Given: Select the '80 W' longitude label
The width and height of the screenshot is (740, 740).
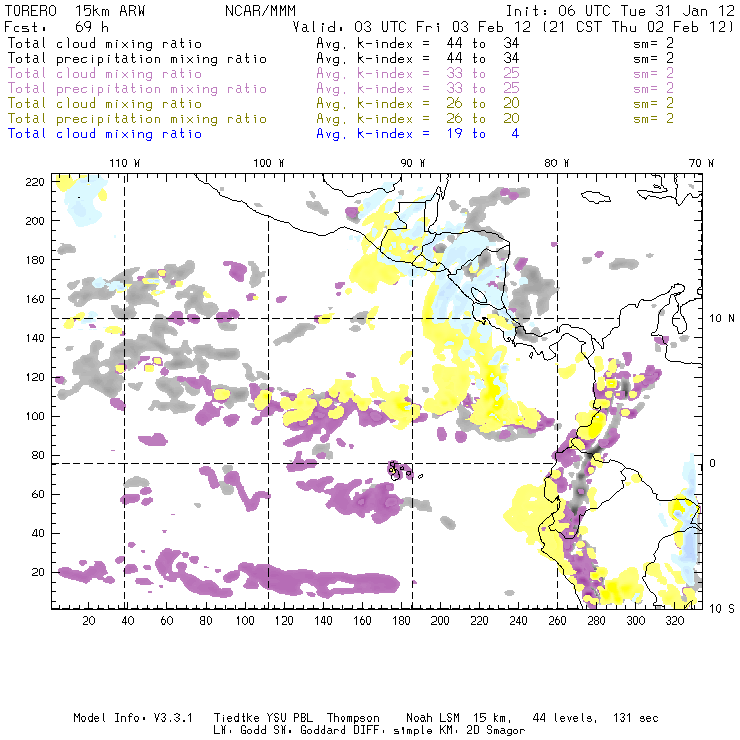Looking at the screenshot, I should 556,163.
